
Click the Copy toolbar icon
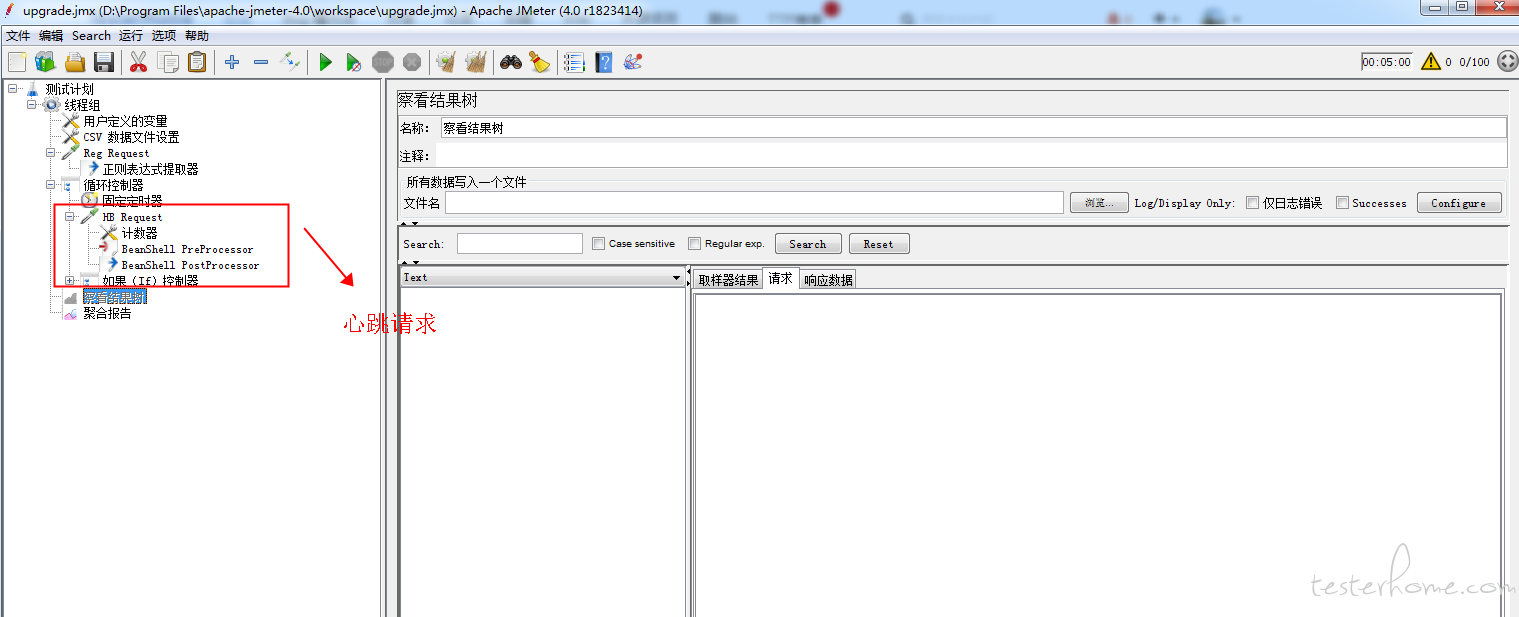point(168,62)
